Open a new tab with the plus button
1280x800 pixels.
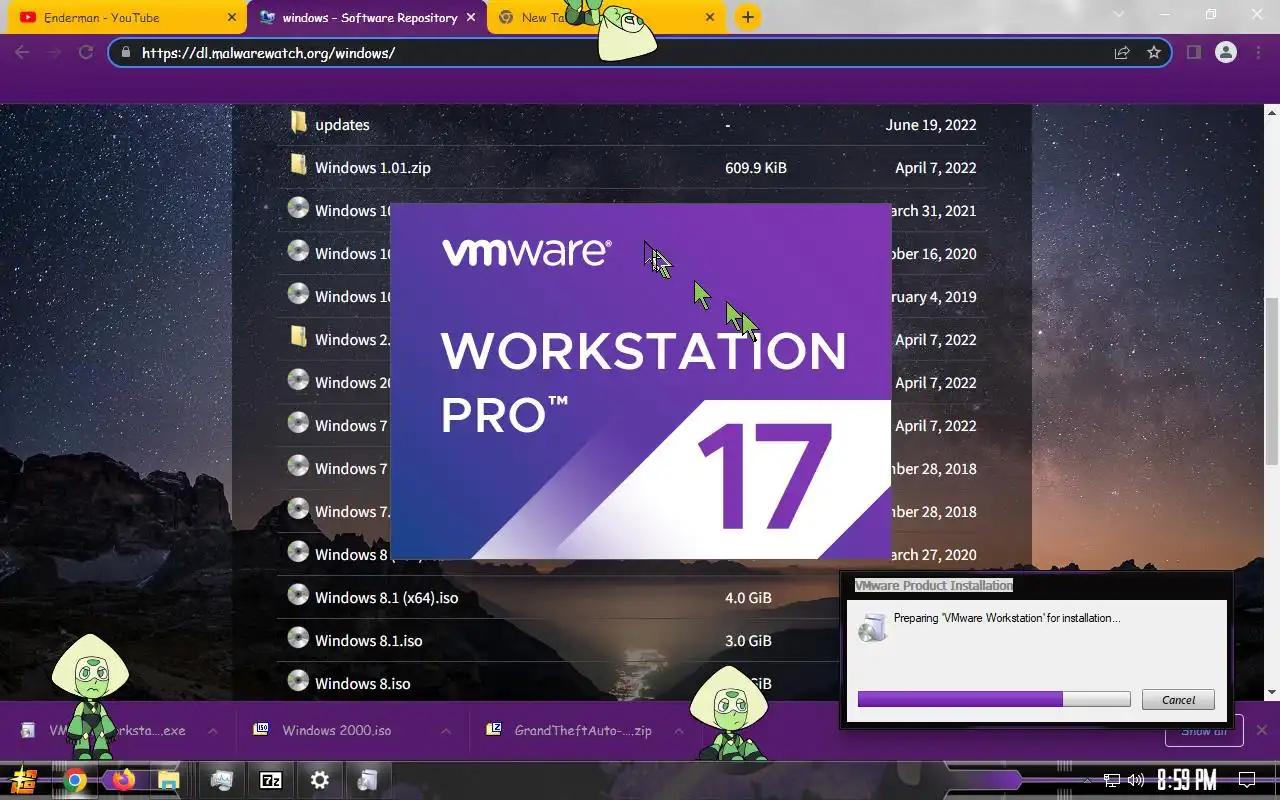click(x=747, y=17)
